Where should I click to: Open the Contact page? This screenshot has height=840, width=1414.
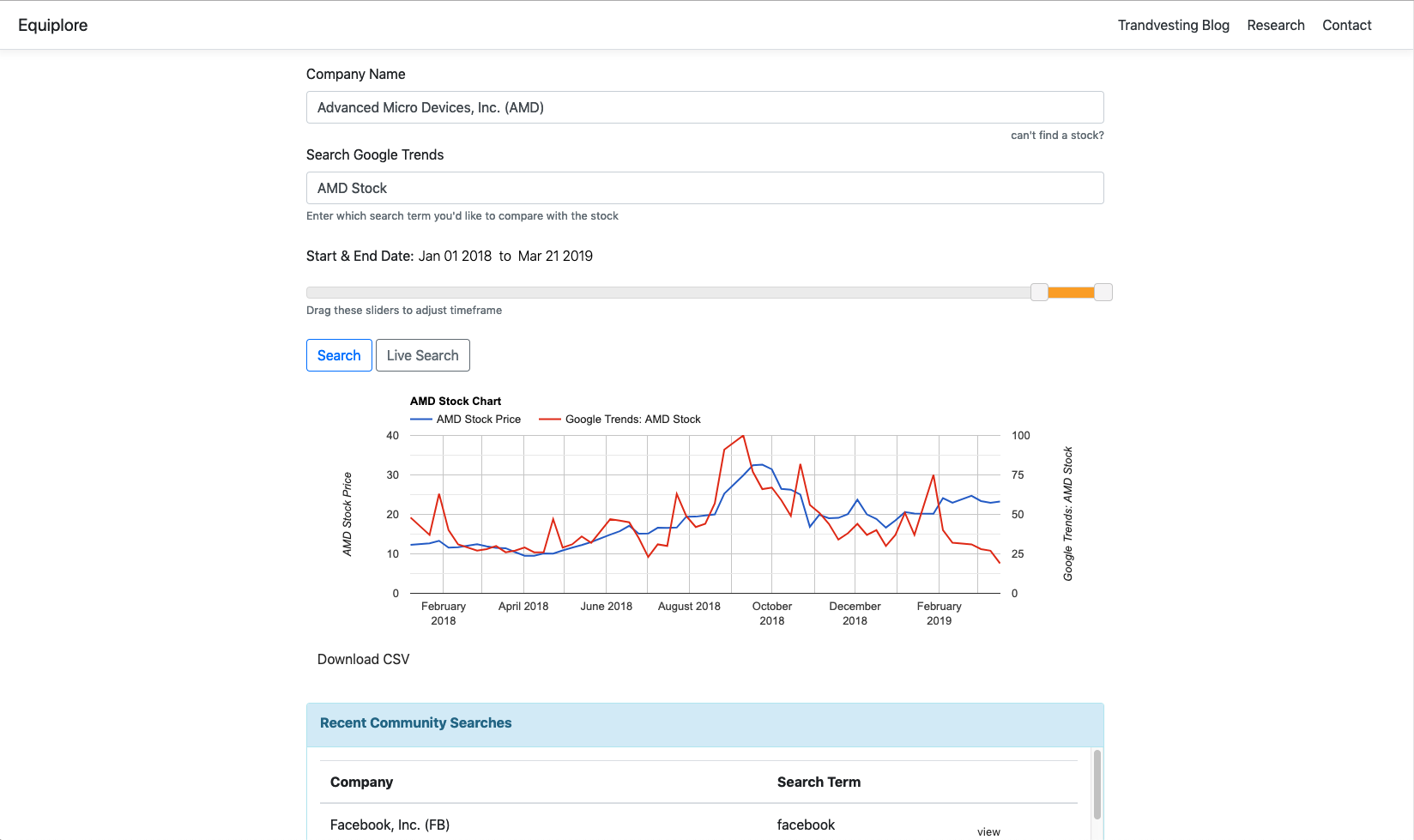1346,25
